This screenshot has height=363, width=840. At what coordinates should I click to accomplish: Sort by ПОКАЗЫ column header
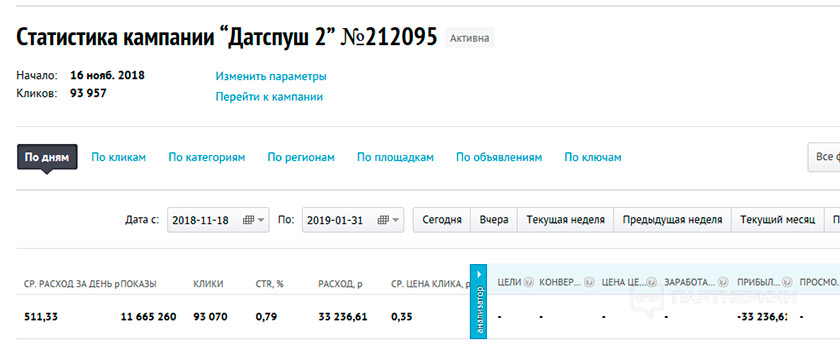tap(139, 284)
